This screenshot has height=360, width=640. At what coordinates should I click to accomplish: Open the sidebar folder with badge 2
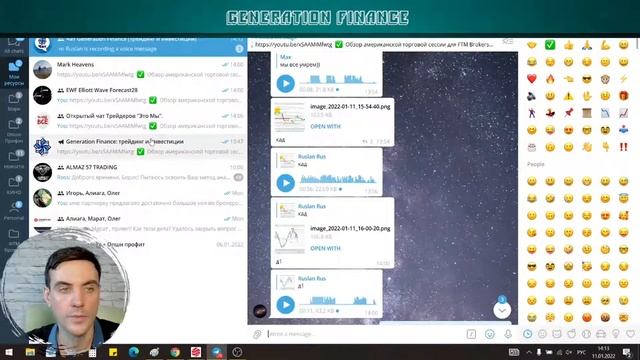[14, 131]
